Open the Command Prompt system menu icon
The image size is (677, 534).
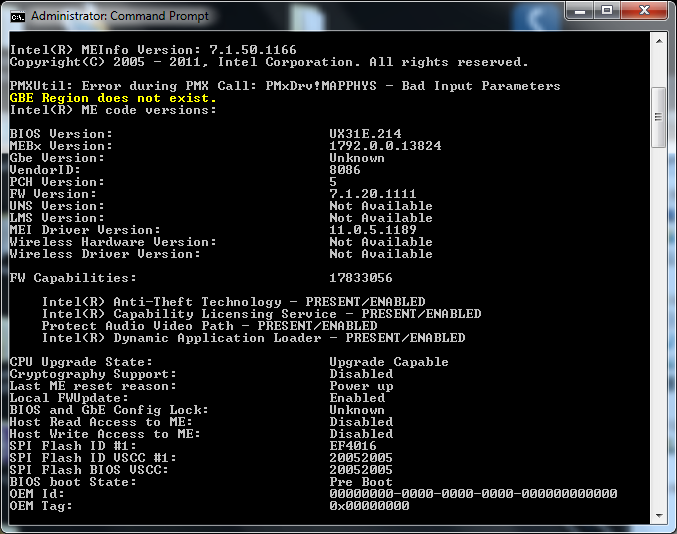[18, 16]
